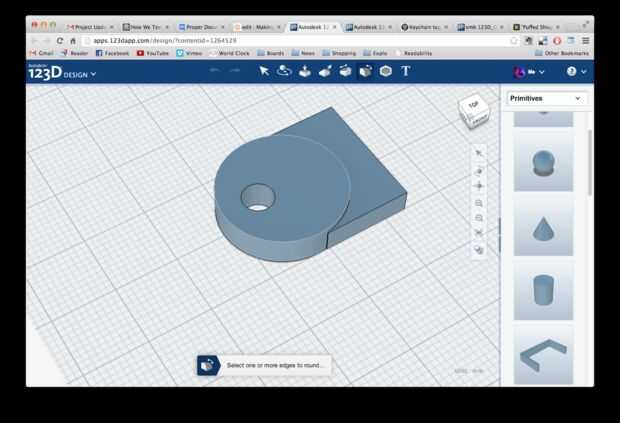Open the hexagon Material tool
This screenshot has width=620, height=423.
386,71
